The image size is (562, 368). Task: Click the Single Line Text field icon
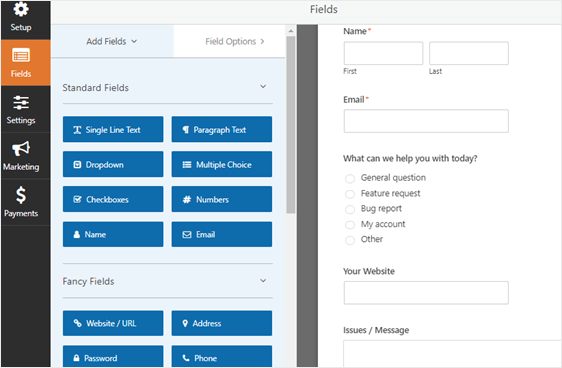click(x=77, y=130)
